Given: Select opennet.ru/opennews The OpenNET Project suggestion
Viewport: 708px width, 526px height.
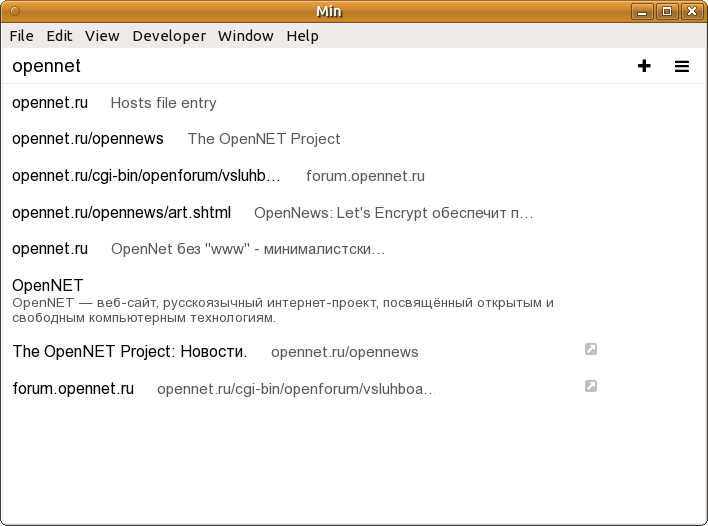Looking at the screenshot, I should click(x=354, y=139).
